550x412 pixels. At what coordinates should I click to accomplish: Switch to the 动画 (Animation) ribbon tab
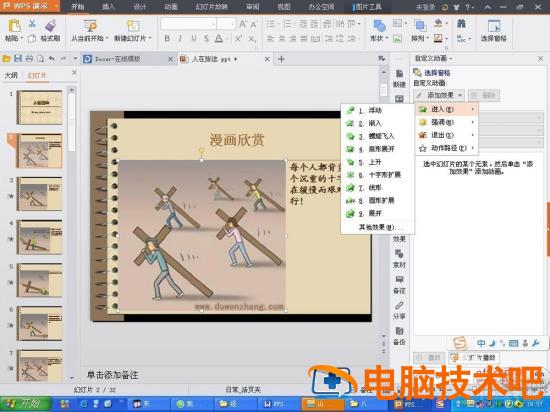coord(171,7)
